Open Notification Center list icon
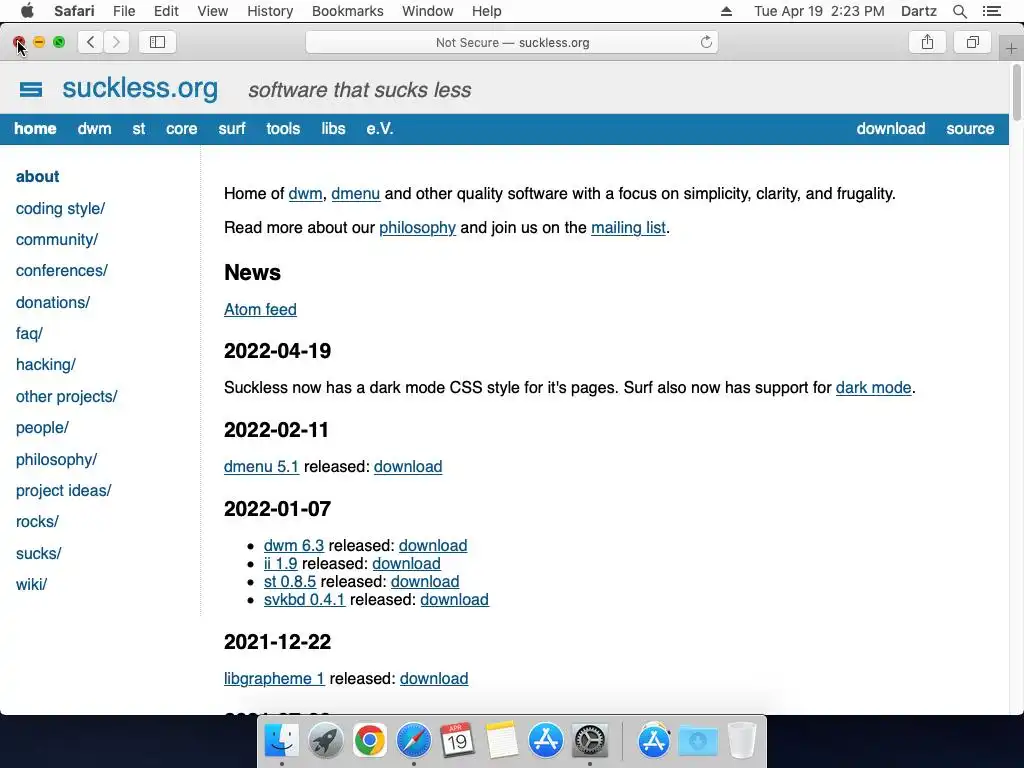Image resolution: width=1024 pixels, height=768 pixels. [991, 11]
